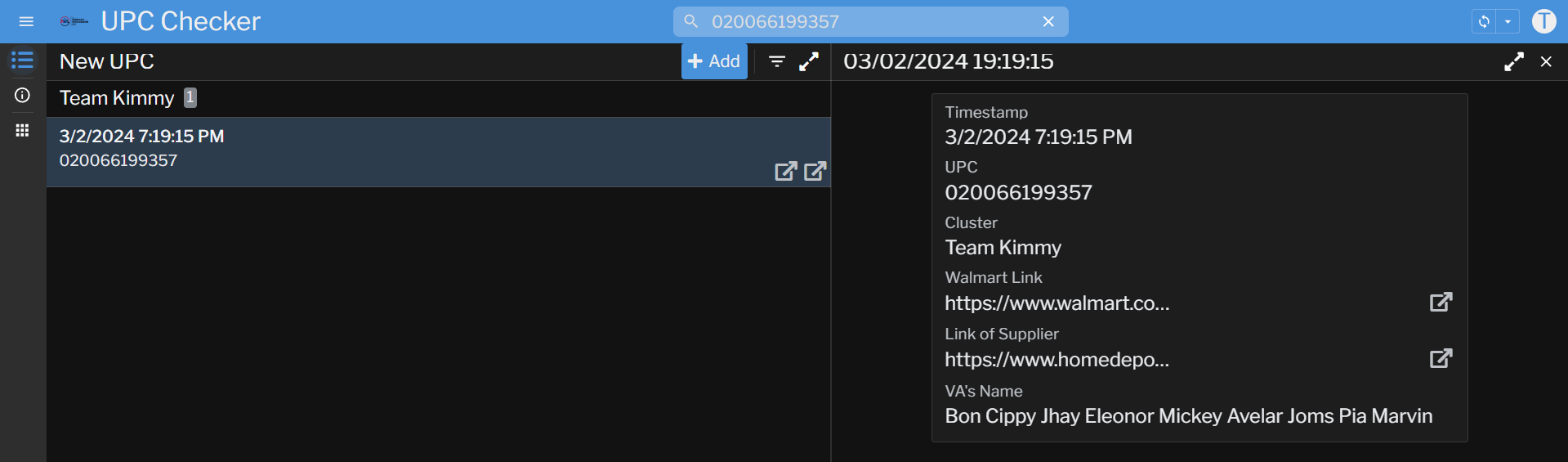Viewport: 1568px width, 462px height.
Task: Open the filter options
Action: tap(777, 61)
